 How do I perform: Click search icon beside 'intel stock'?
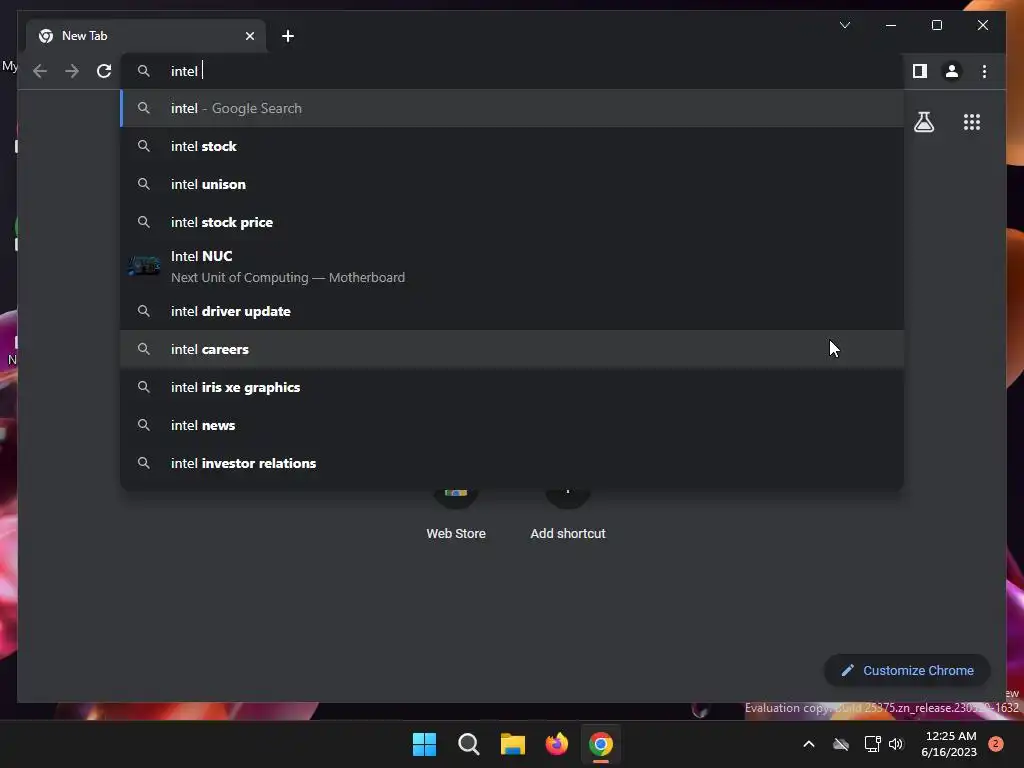[x=144, y=146]
